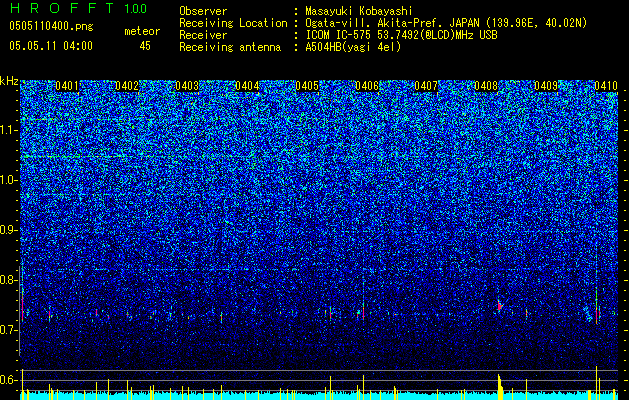Click the kHz axis unit label

tap(9, 81)
